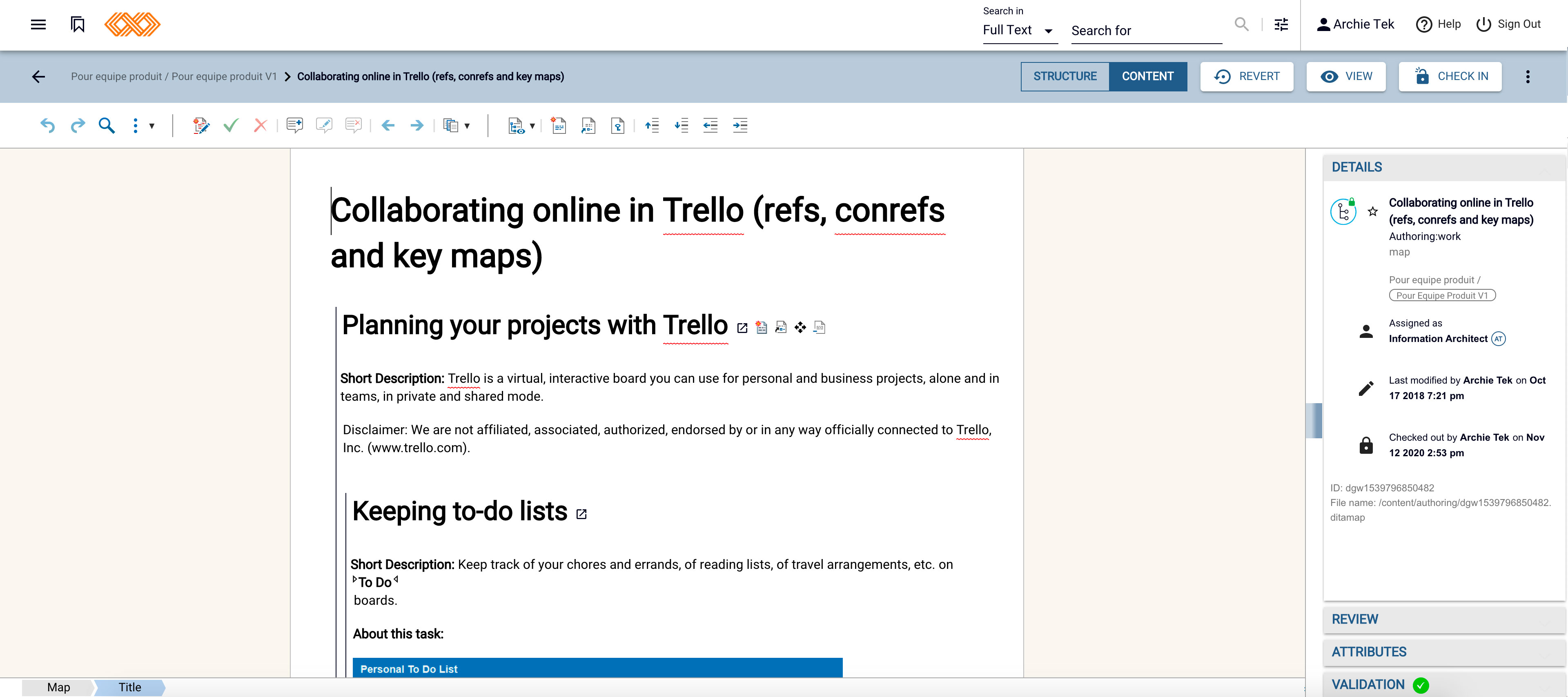Click the VIEW button
Viewport: 1568px width, 697px height.
click(x=1346, y=77)
